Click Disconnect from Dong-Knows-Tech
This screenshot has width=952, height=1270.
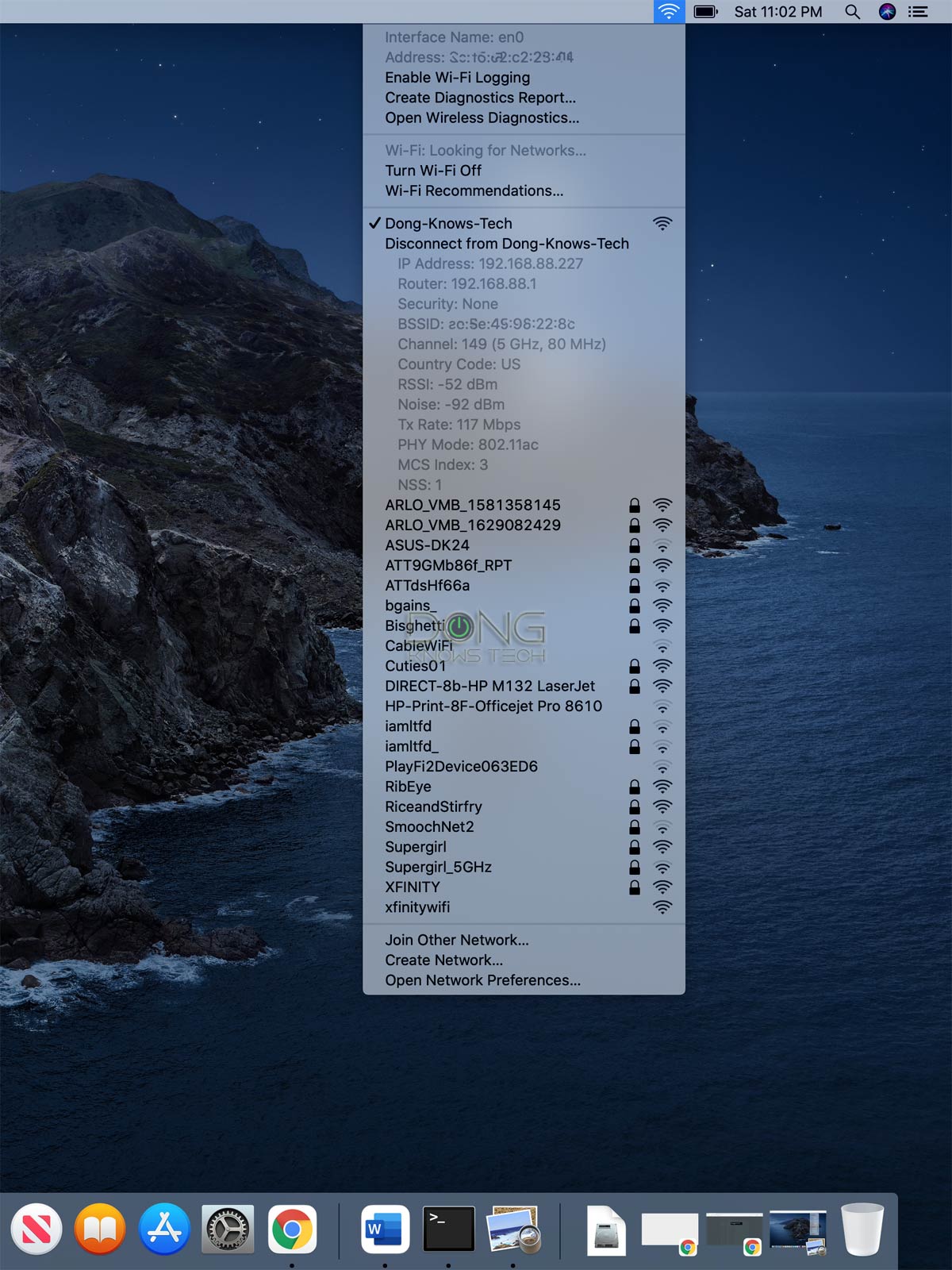coord(524,244)
